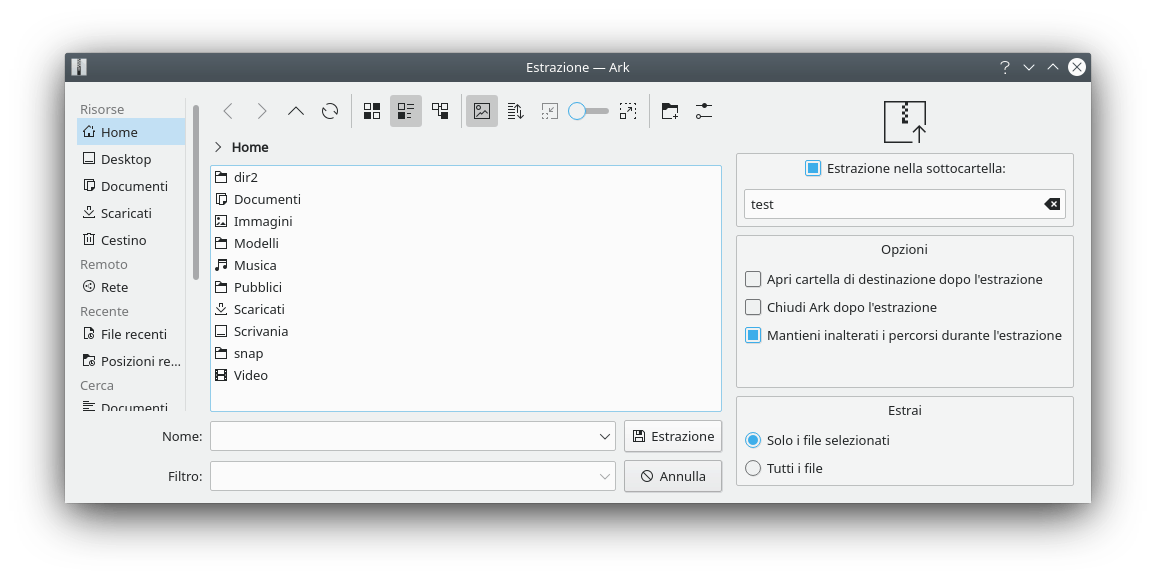Enable Chiudi Ark dopo l'estrazione
This screenshot has width=1156, height=580.
pyautogui.click(x=754, y=308)
